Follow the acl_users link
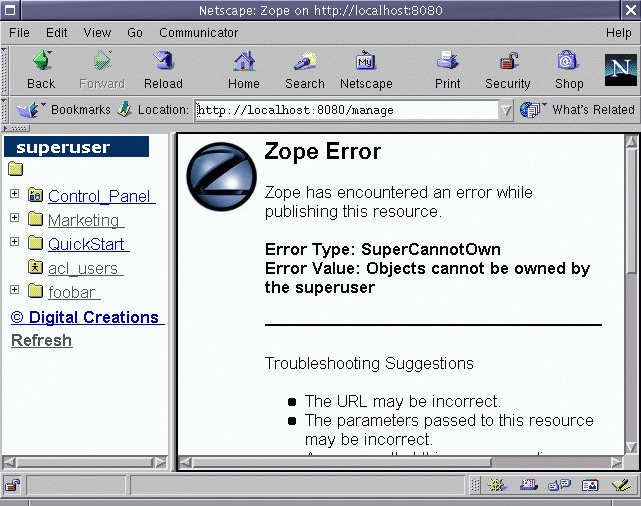Image resolution: width=641 pixels, height=506 pixels. (86, 269)
